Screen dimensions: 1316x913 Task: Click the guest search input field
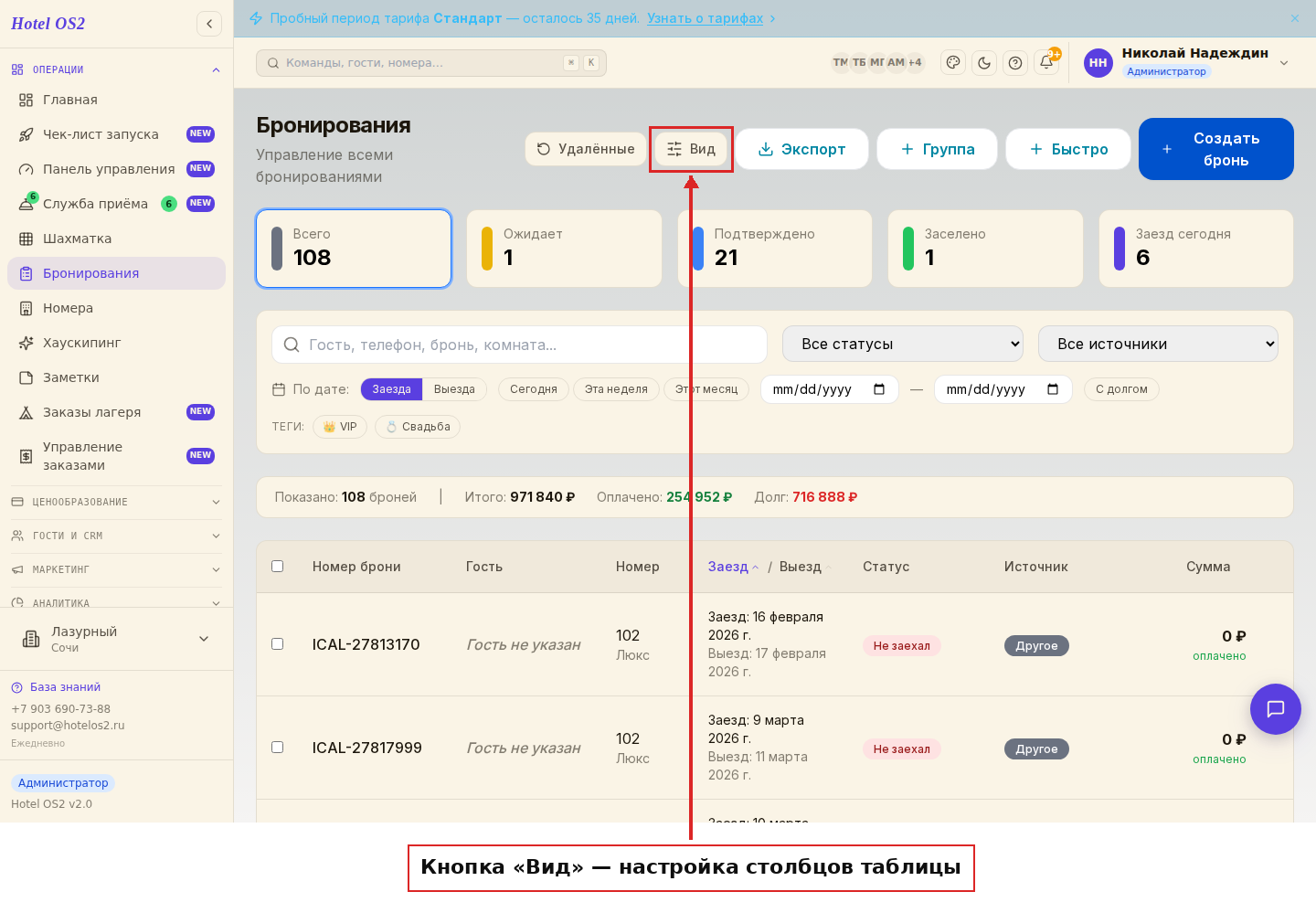[x=519, y=345]
